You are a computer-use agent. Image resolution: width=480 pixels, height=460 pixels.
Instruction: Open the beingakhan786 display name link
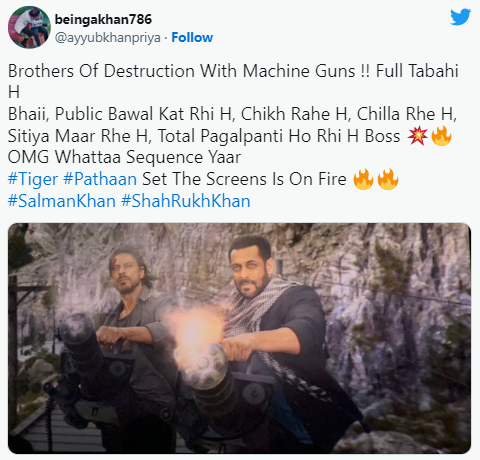point(103,19)
